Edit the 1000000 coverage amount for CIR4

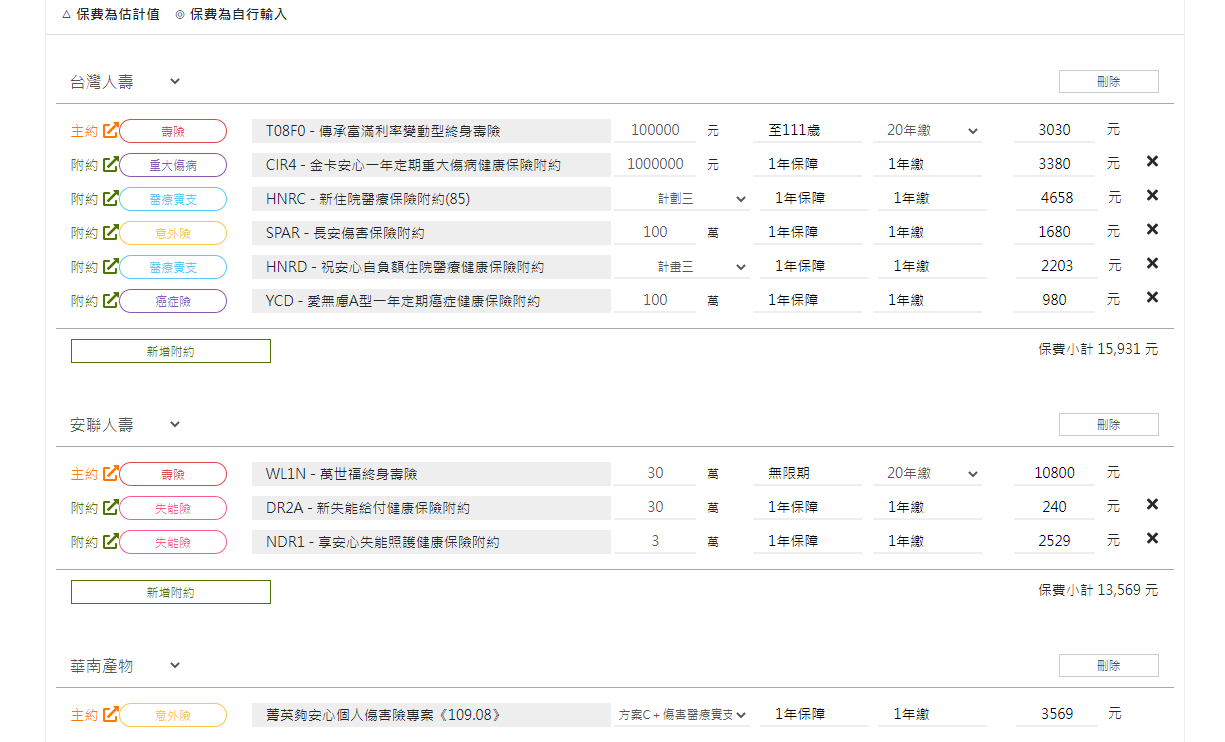pos(655,165)
